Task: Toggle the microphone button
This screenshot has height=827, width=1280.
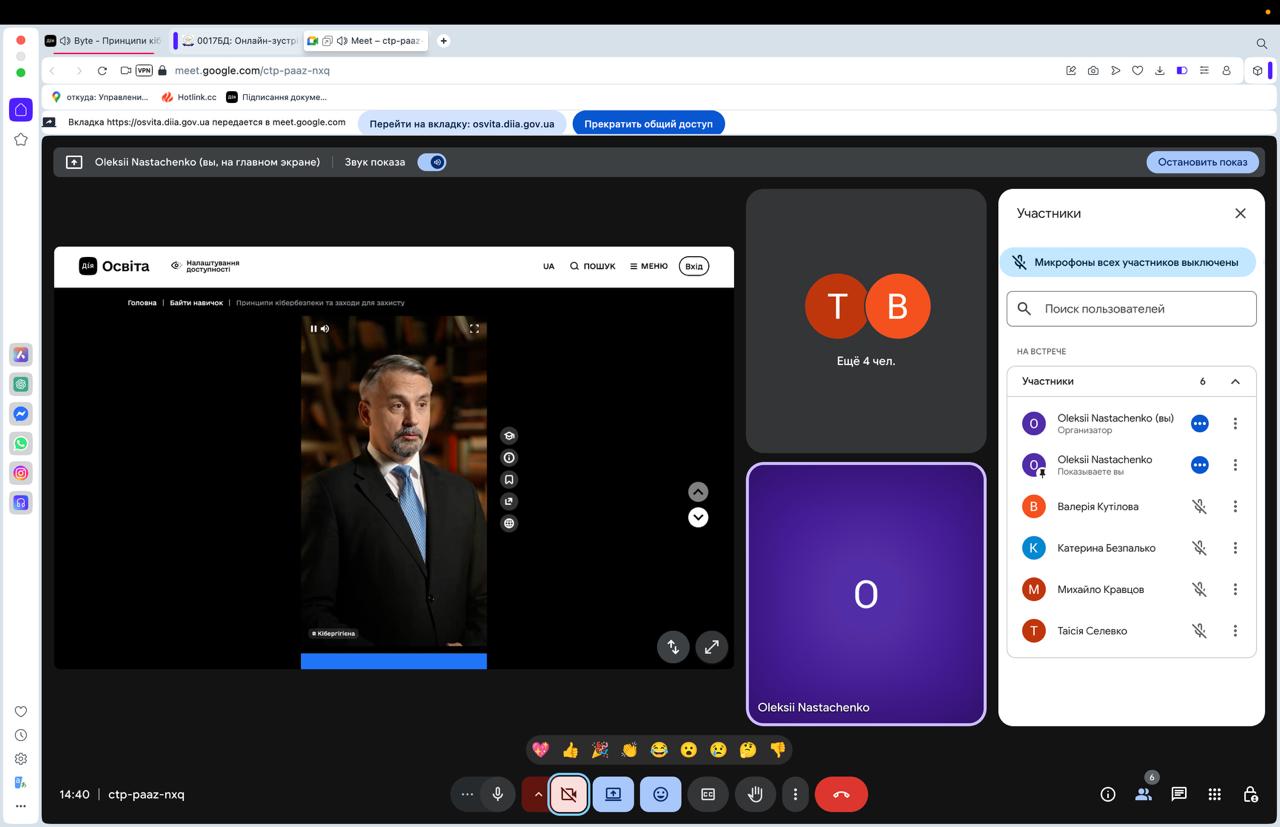Action: pyautogui.click(x=497, y=794)
